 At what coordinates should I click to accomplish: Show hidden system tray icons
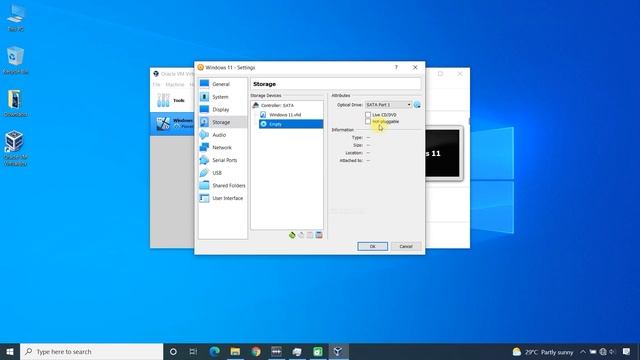[583, 352]
